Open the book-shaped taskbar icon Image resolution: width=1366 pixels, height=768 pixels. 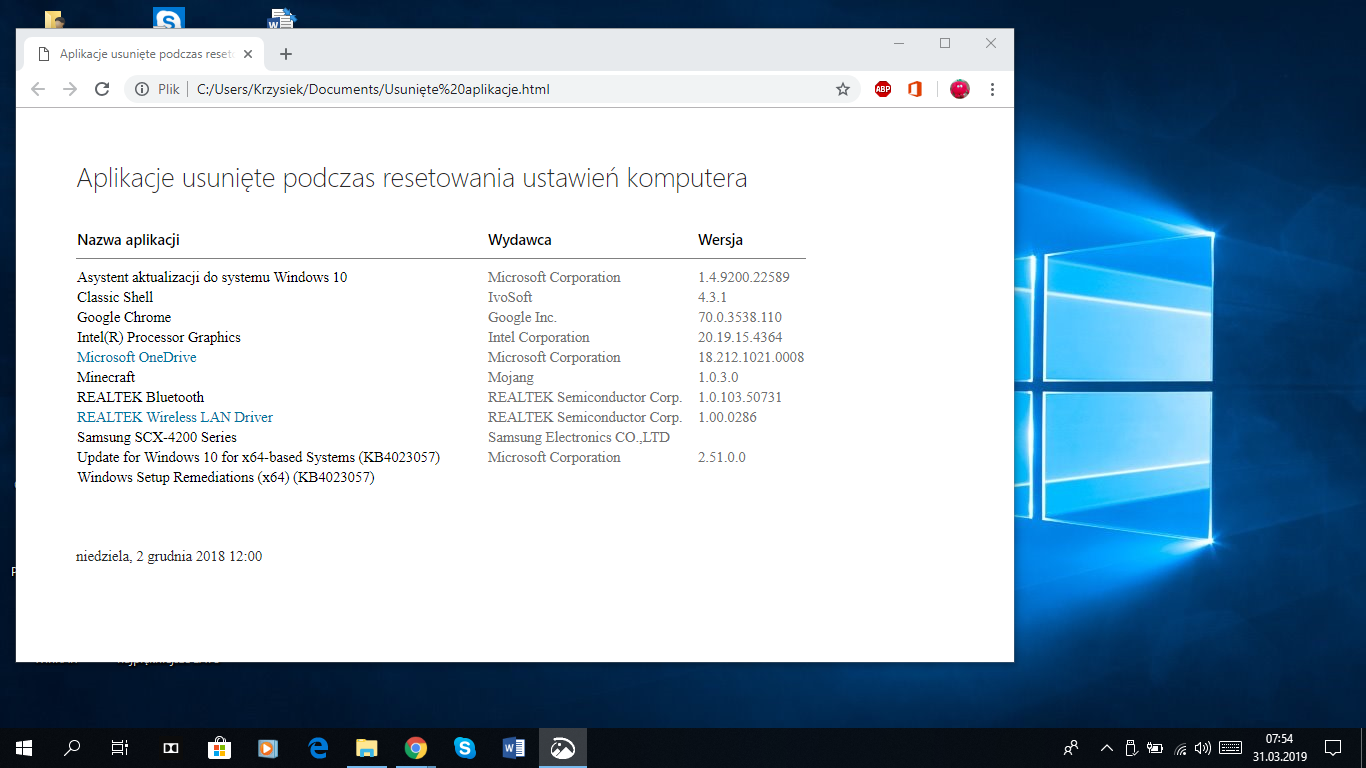pos(170,747)
